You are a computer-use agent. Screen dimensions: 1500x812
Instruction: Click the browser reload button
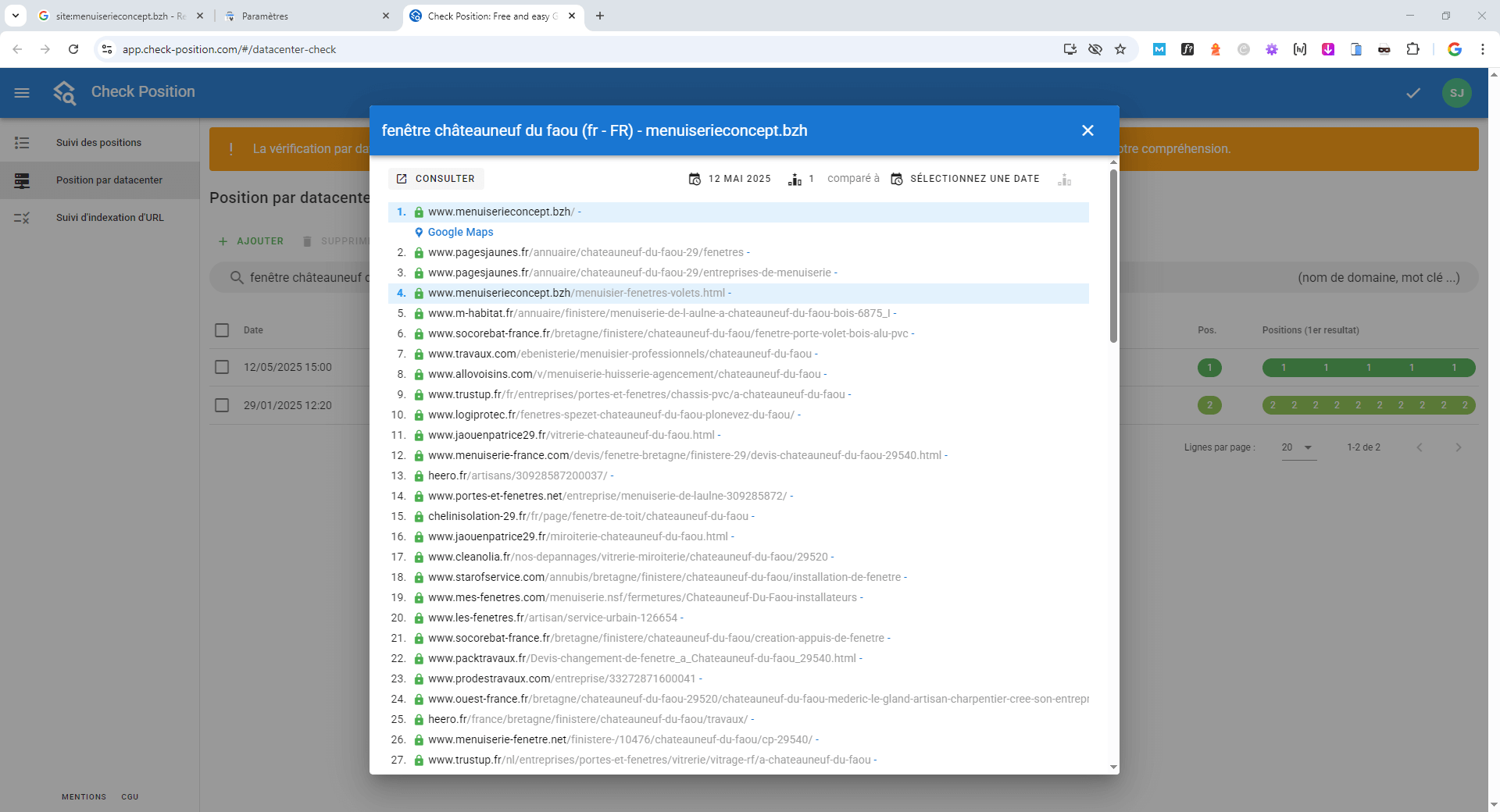73,49
